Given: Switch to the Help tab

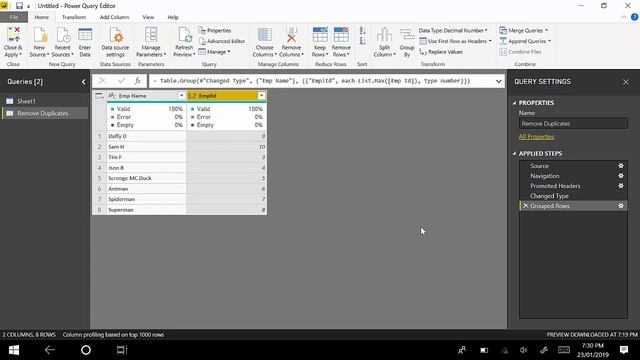Looking at the screenshot, I should tap(173, 17).
